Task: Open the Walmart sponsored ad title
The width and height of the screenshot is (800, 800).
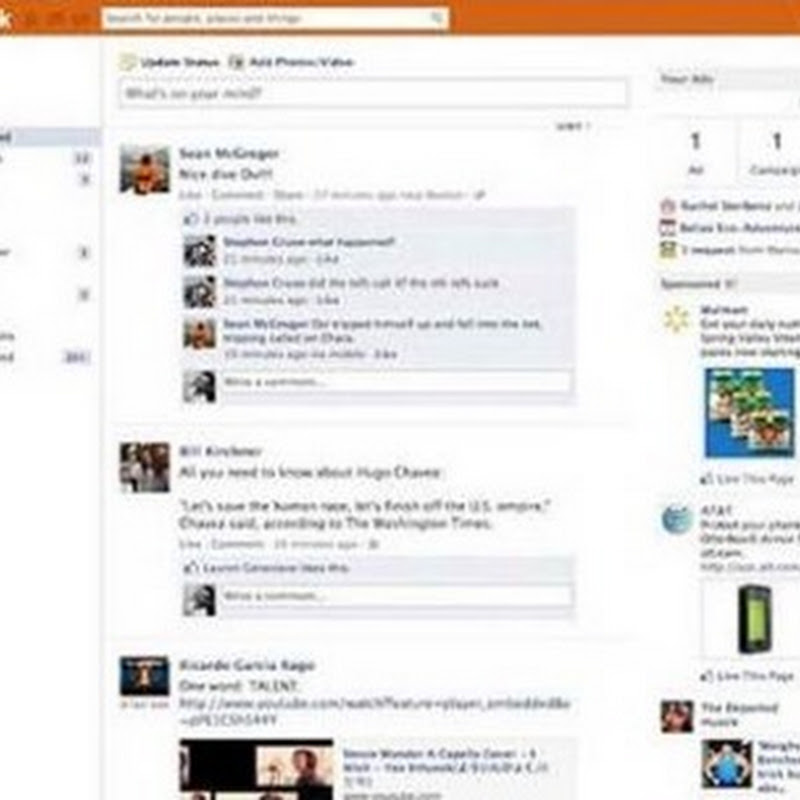Action: tap(723, 310)
